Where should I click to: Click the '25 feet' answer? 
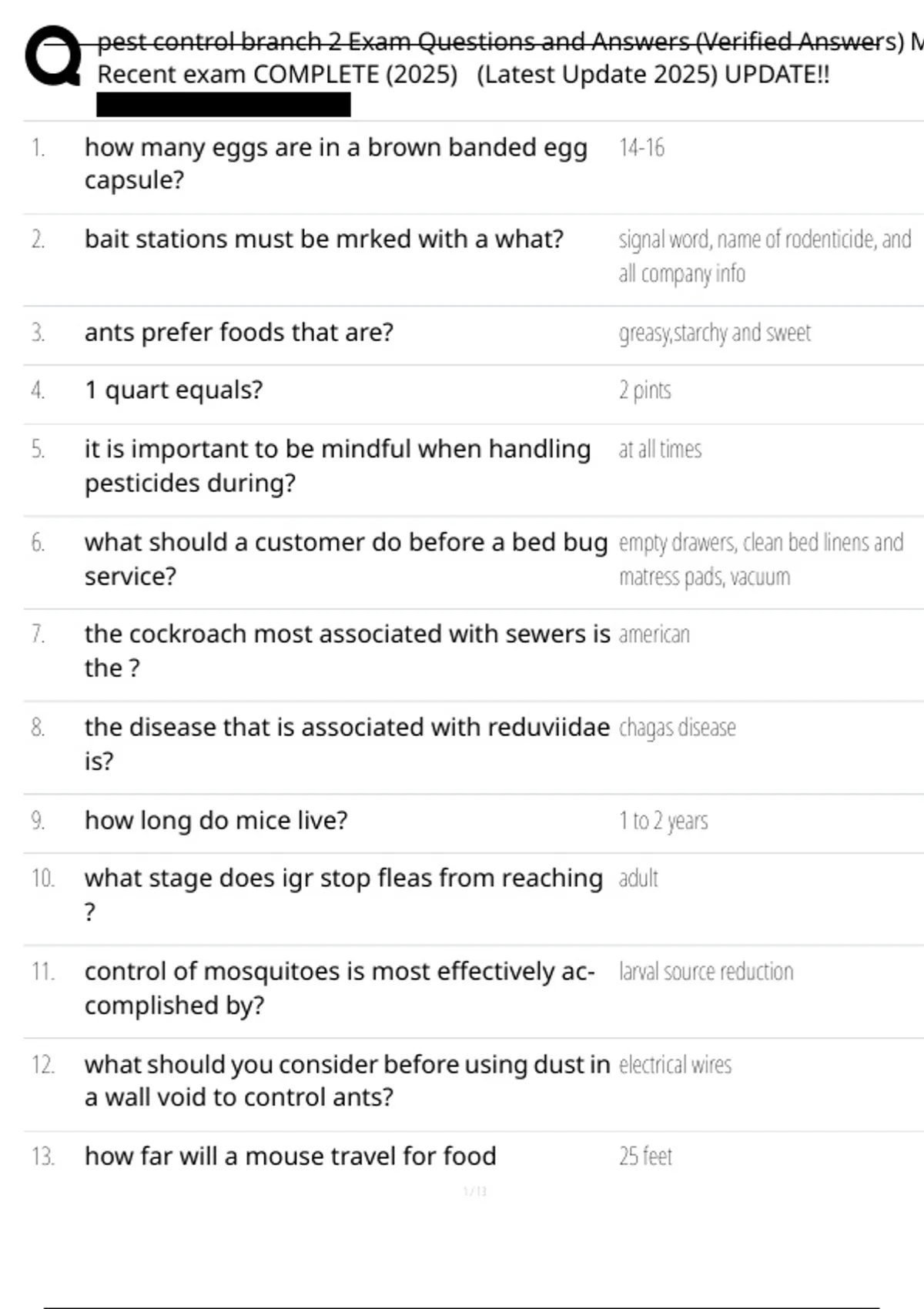pyautogui.click(x=645, y=1157)
